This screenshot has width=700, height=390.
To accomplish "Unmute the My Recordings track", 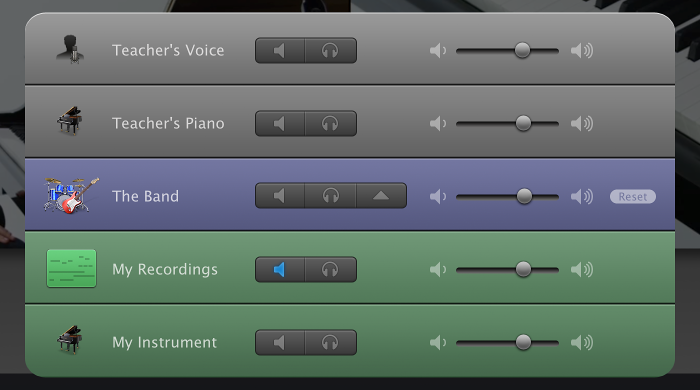I will [280, 270].
